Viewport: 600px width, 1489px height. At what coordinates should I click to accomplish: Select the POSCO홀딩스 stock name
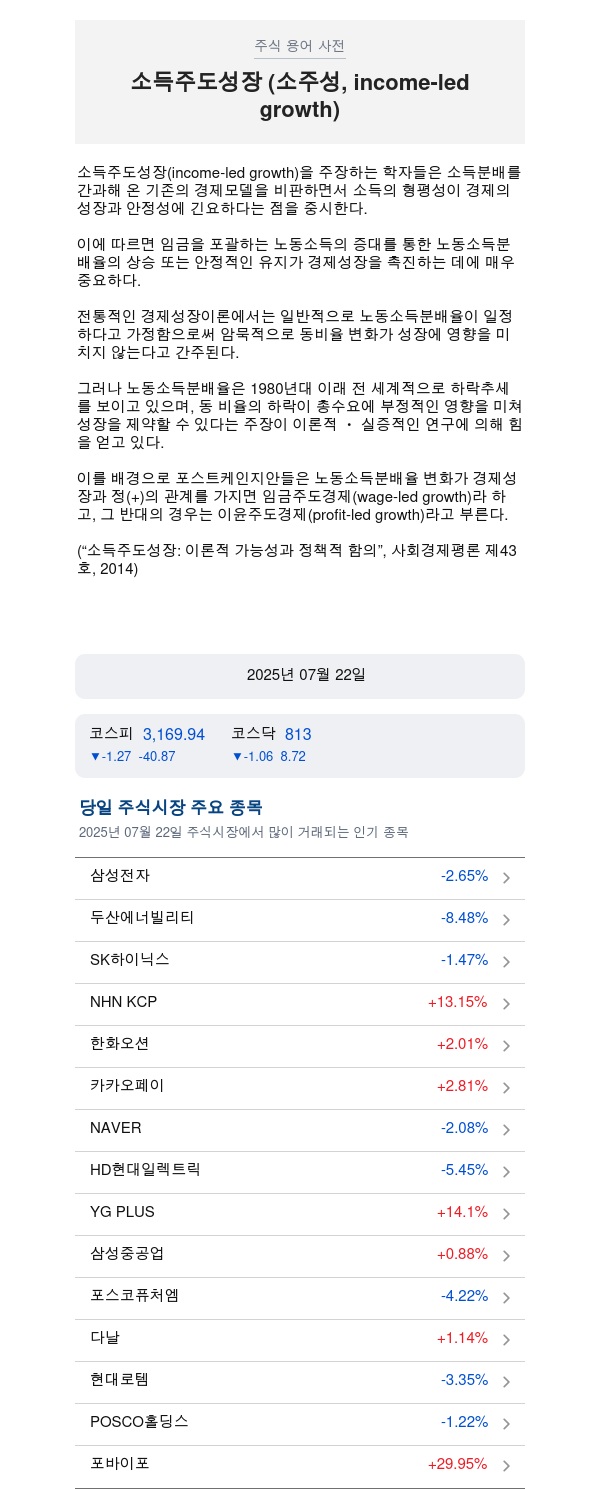139,1422
